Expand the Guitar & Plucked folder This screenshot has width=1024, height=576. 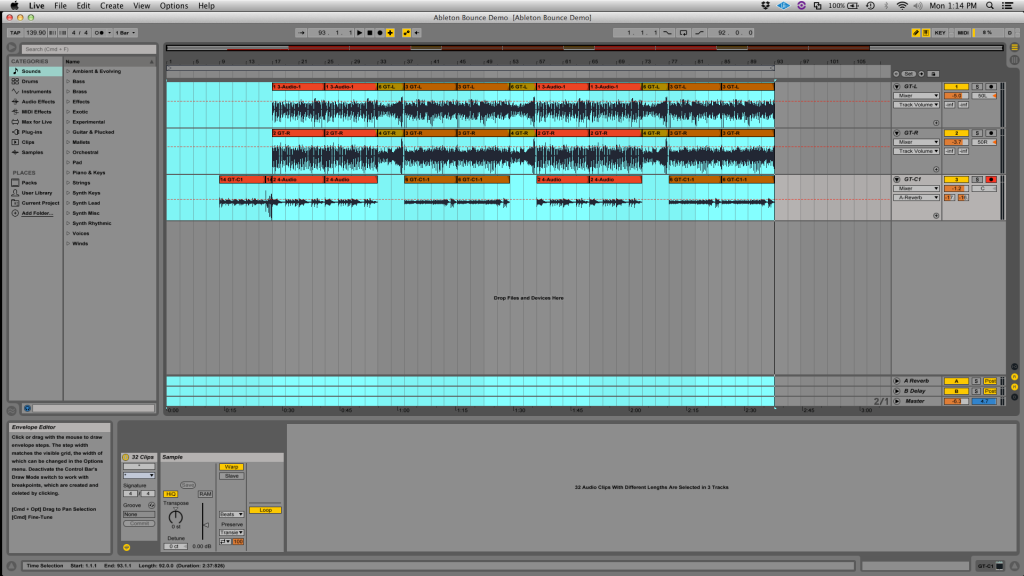pyautogui.click(x=68, y=132)
